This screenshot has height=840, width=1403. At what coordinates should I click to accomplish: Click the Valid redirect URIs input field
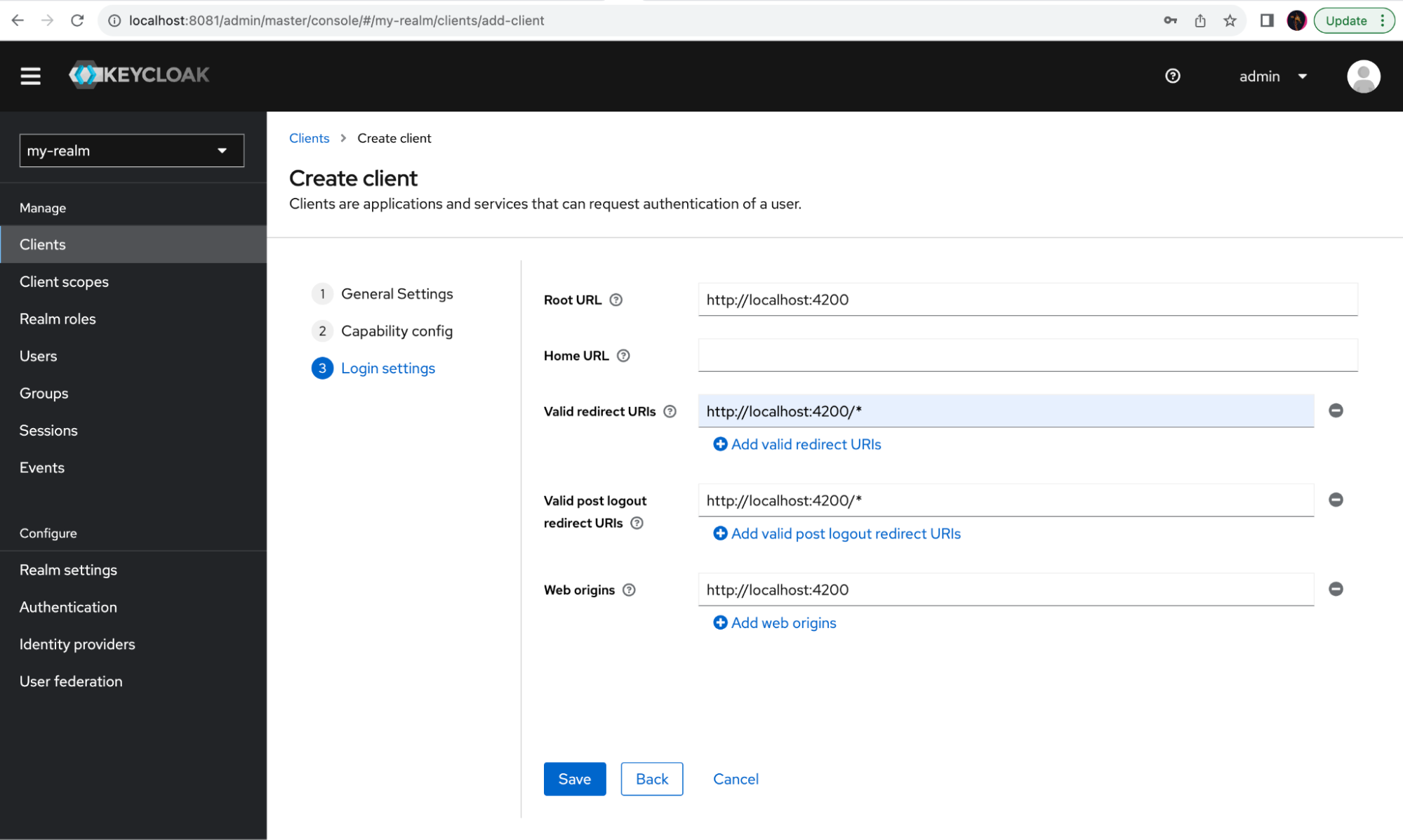tap(1005, 411)
